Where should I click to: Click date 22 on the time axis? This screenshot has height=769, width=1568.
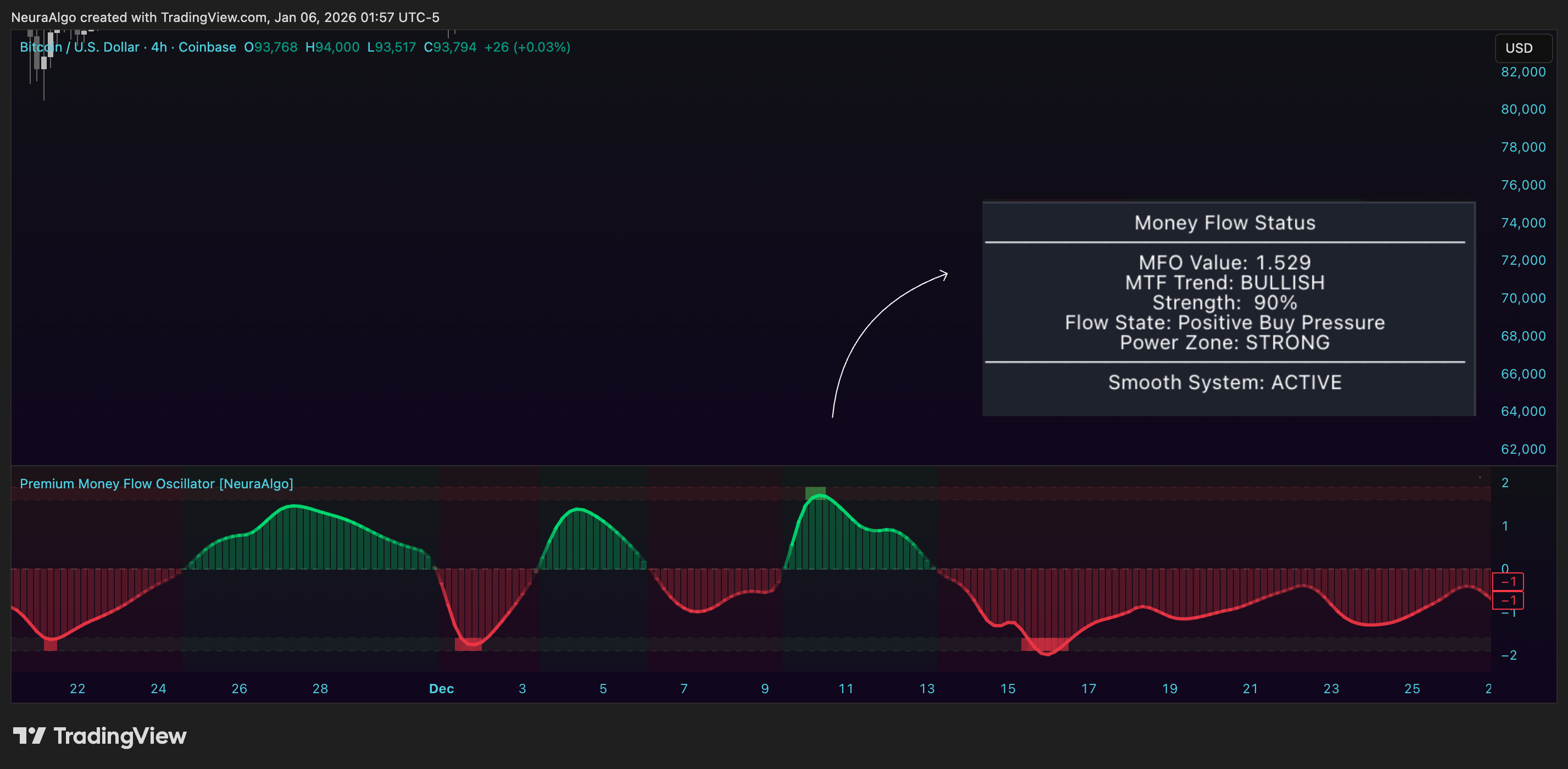77,689
